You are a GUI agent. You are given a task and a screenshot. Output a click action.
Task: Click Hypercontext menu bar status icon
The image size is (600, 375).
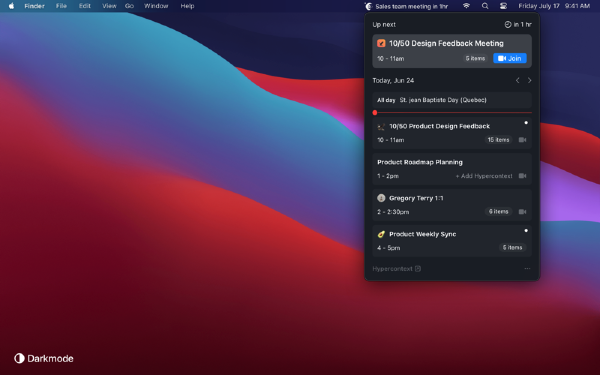(368, 6)
